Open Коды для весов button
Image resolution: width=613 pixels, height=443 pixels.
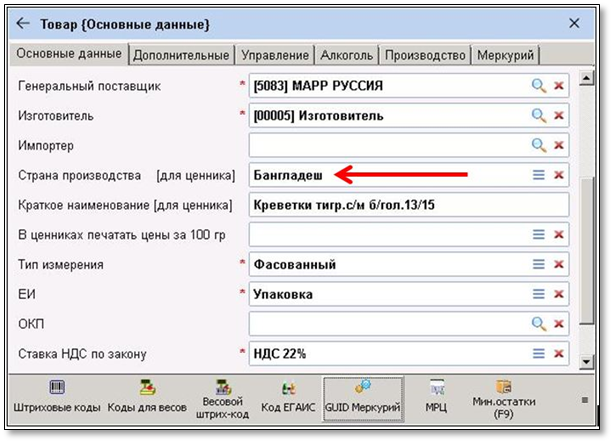click(146, 397)
